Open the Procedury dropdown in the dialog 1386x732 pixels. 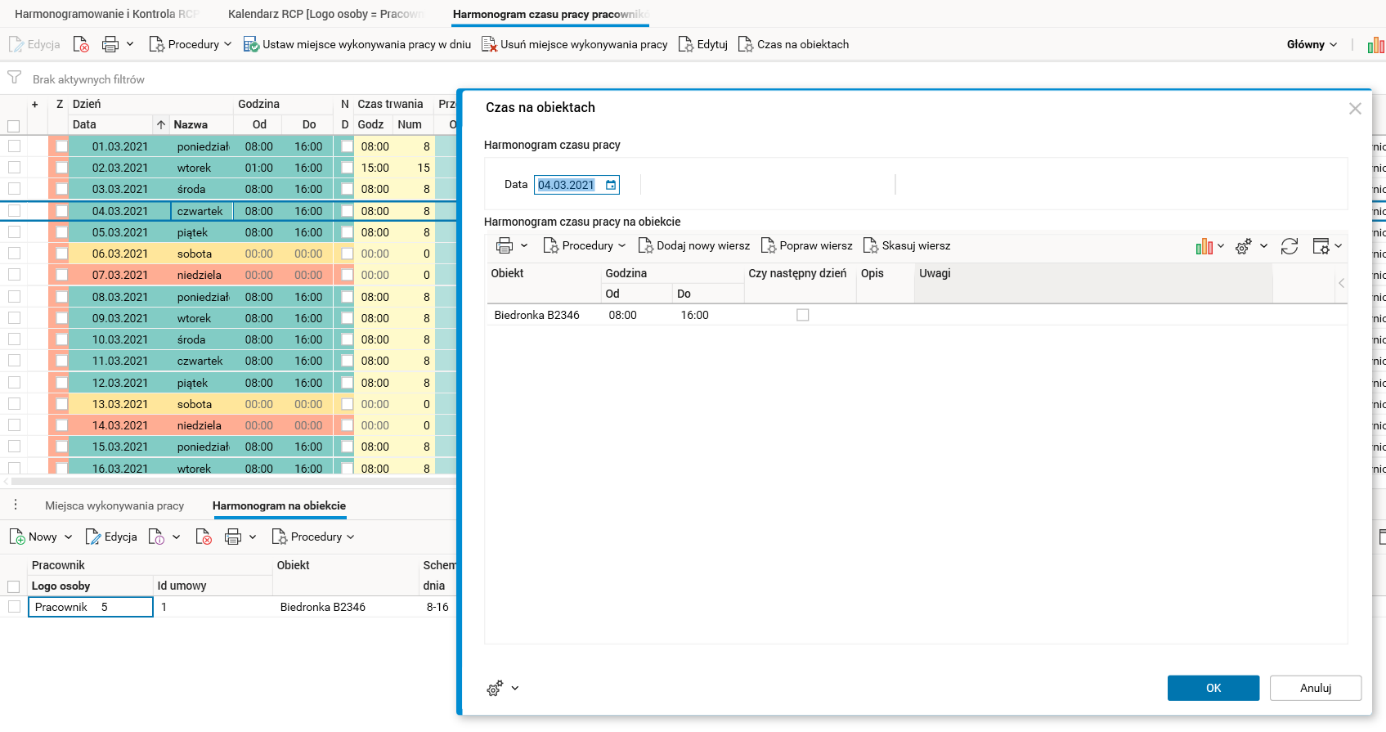coord(584,245)
